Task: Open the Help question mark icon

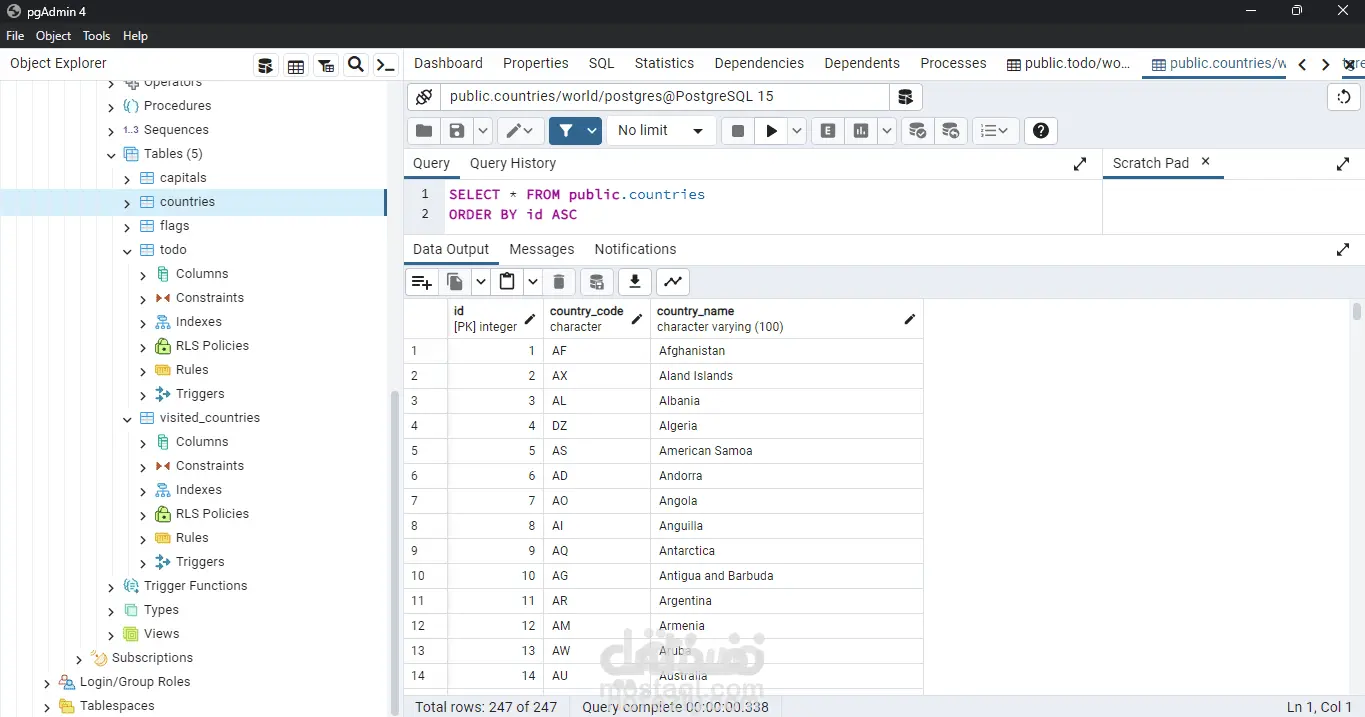Action: (1041, 131)
